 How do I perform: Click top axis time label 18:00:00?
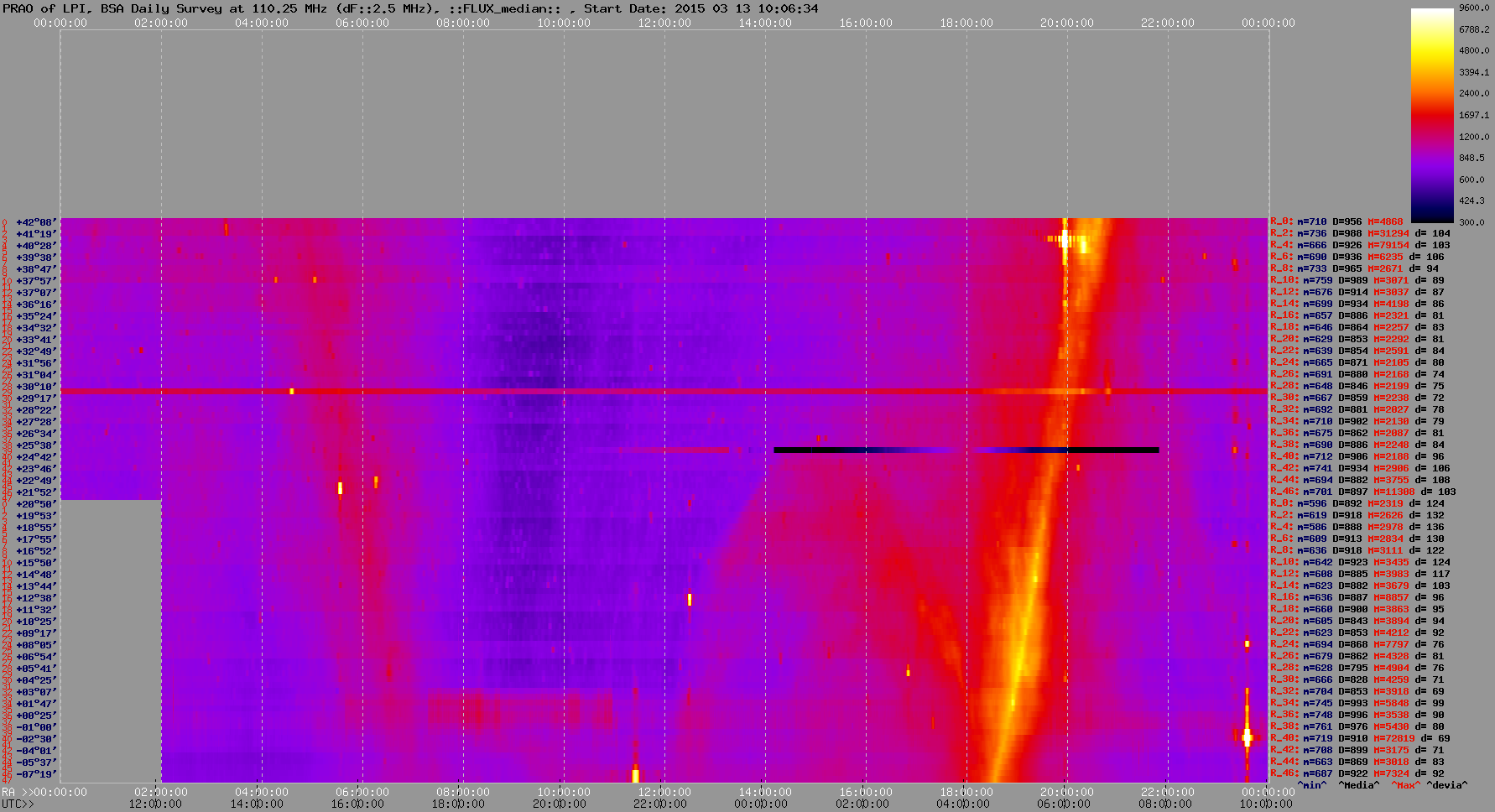[966, 23]
